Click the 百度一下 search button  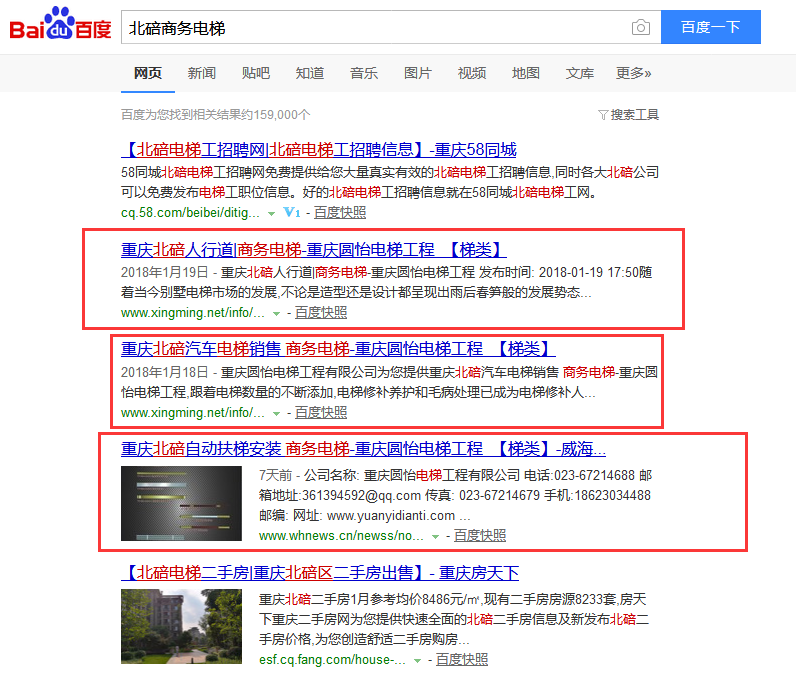point(711,27)
